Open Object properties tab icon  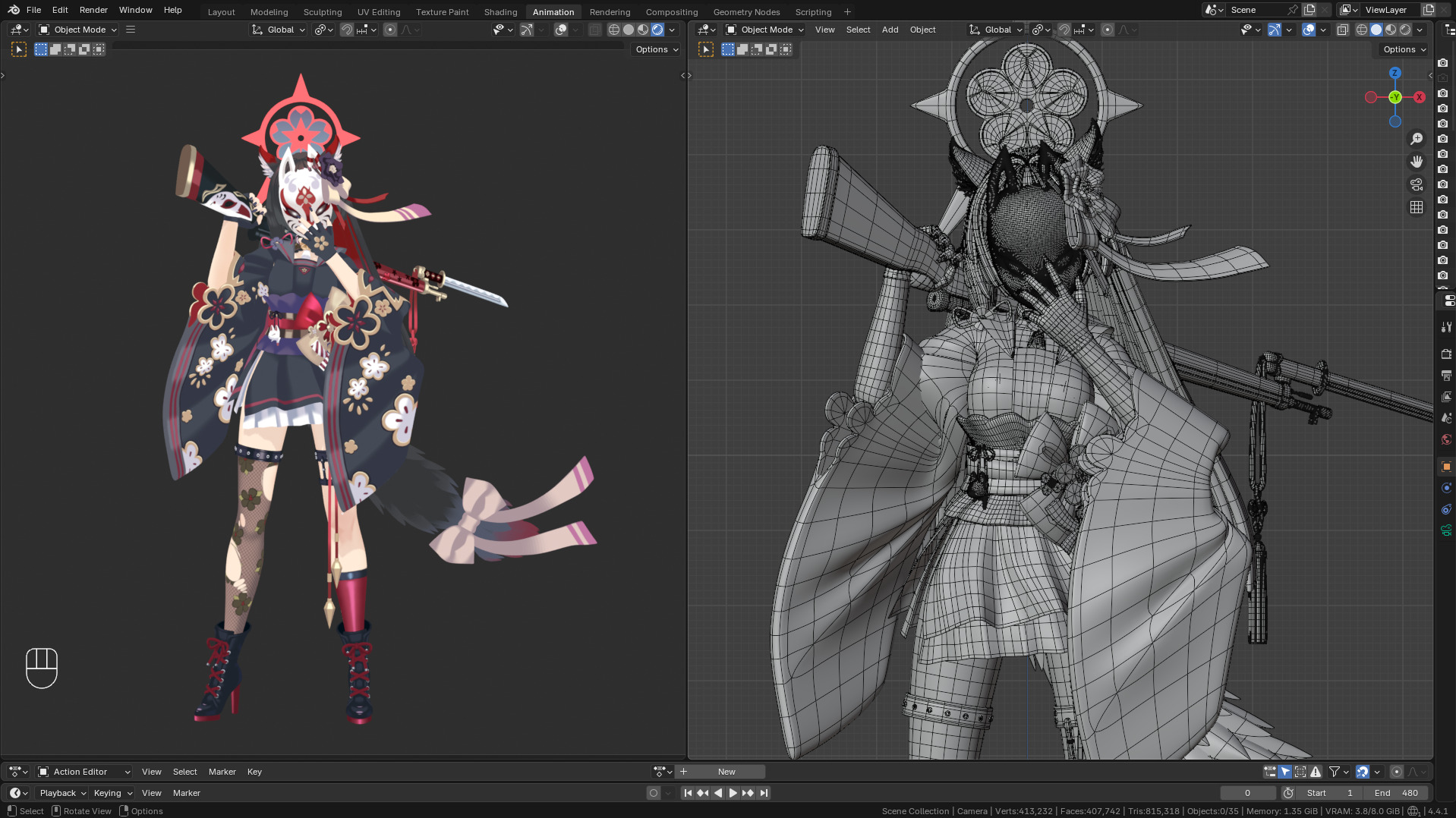[1446, 467]
